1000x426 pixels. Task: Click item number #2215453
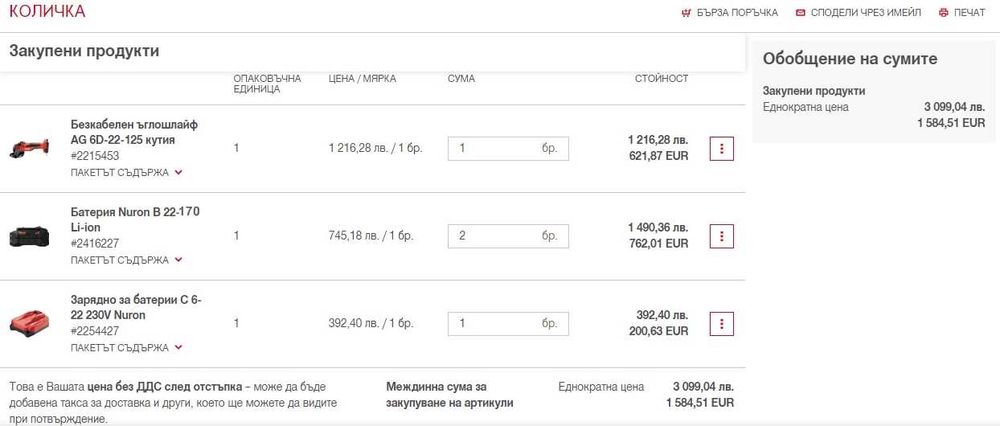94,156
